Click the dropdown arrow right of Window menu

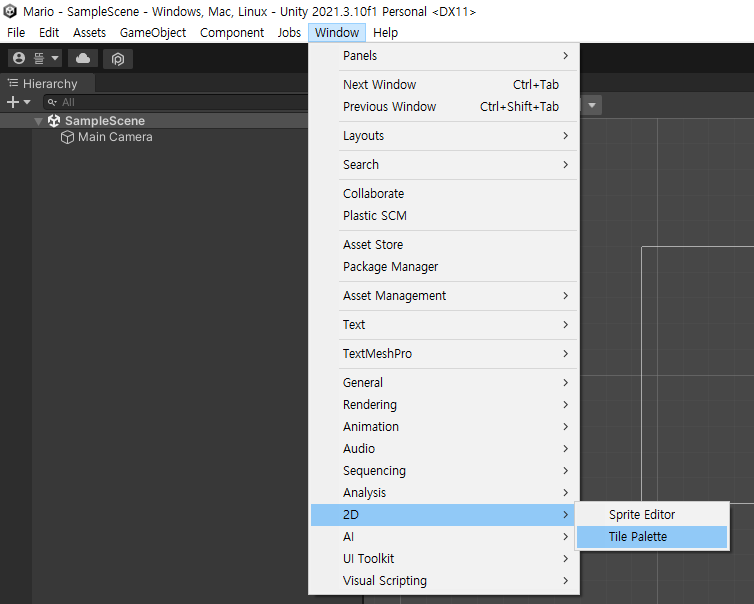[x=592, y=105]
